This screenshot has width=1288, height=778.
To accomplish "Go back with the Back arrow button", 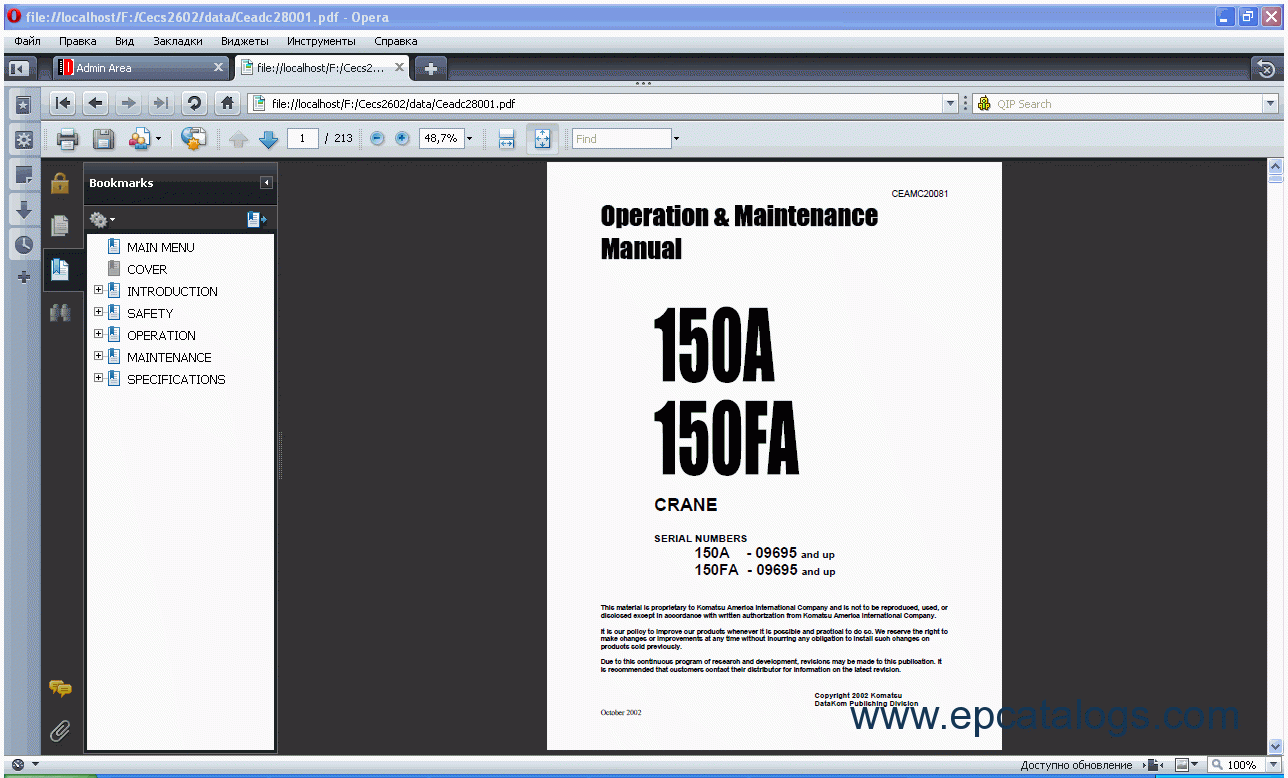I will (96, 103).
